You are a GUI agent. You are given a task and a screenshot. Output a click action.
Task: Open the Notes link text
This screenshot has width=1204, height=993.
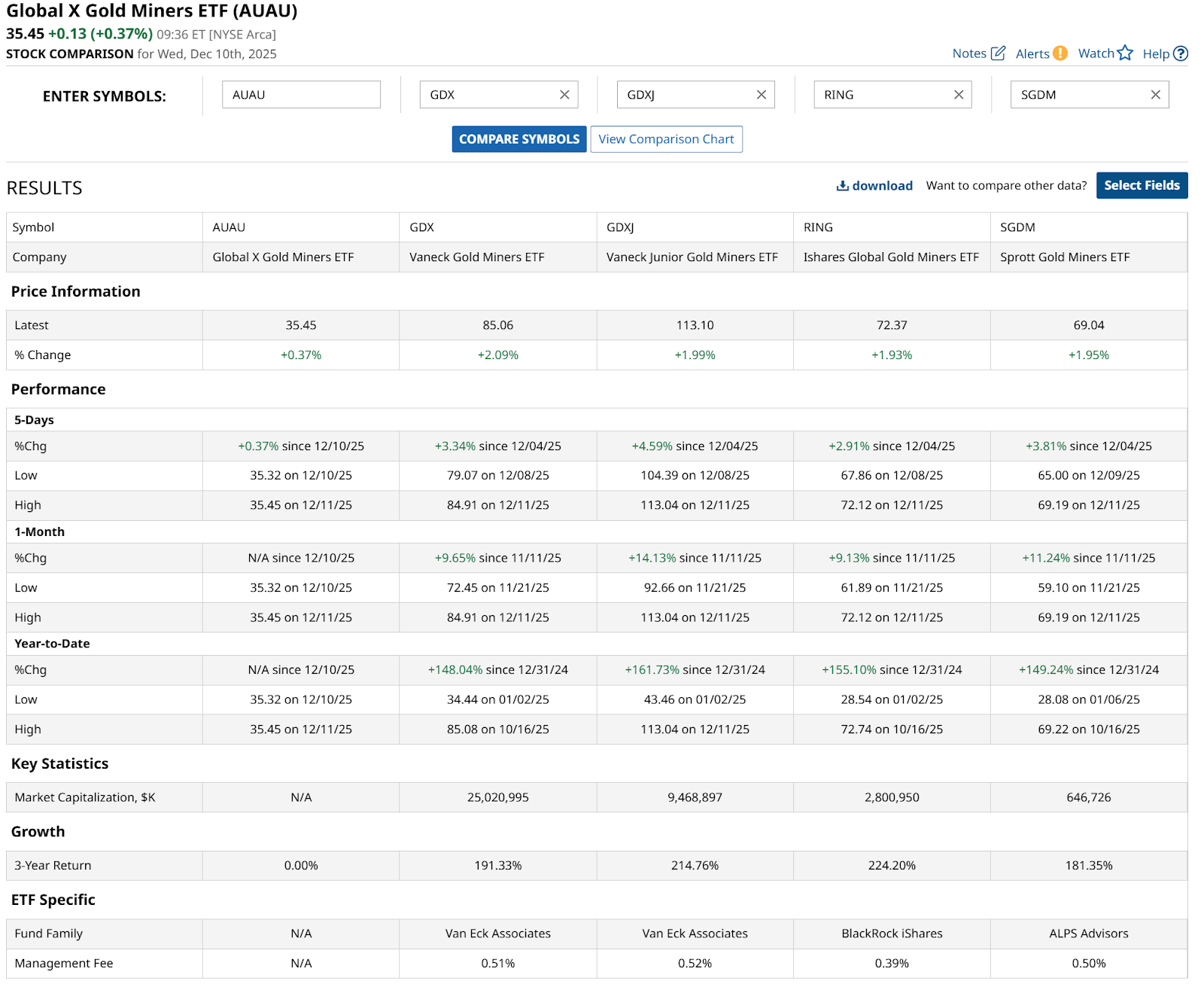[x=968, y=53]
